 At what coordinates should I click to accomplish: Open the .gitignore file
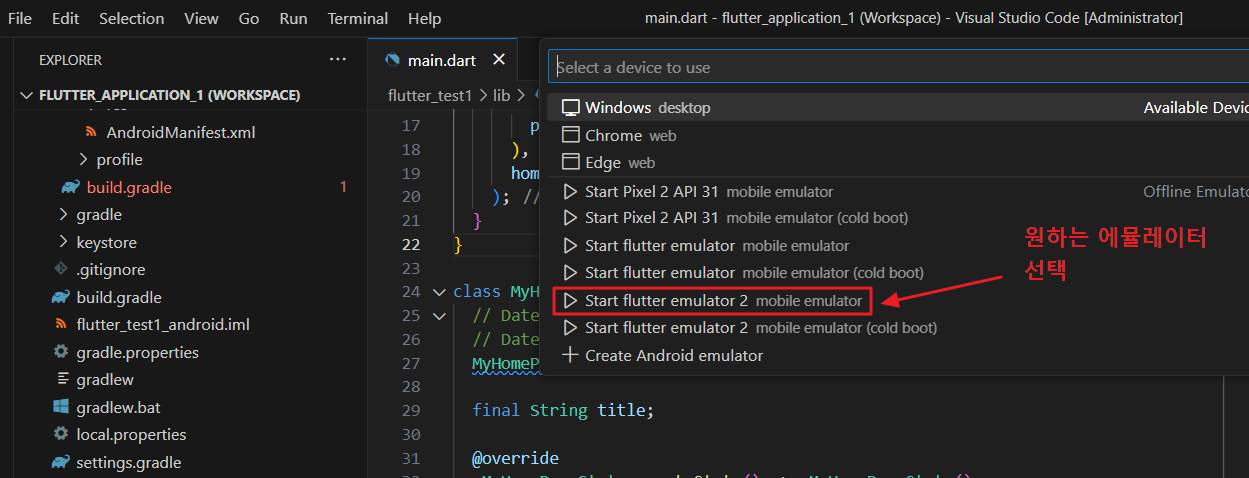(111, 270)
